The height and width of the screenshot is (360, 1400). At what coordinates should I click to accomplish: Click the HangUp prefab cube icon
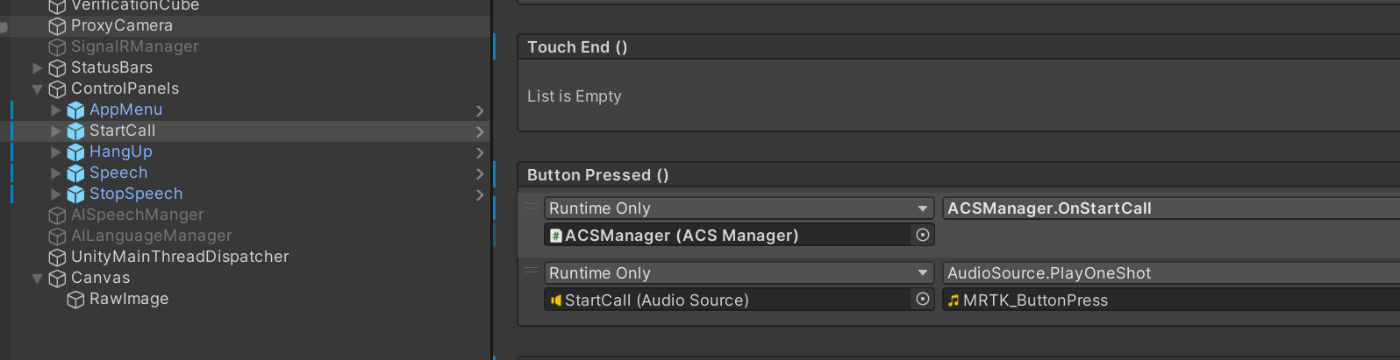tap(76, 152)
